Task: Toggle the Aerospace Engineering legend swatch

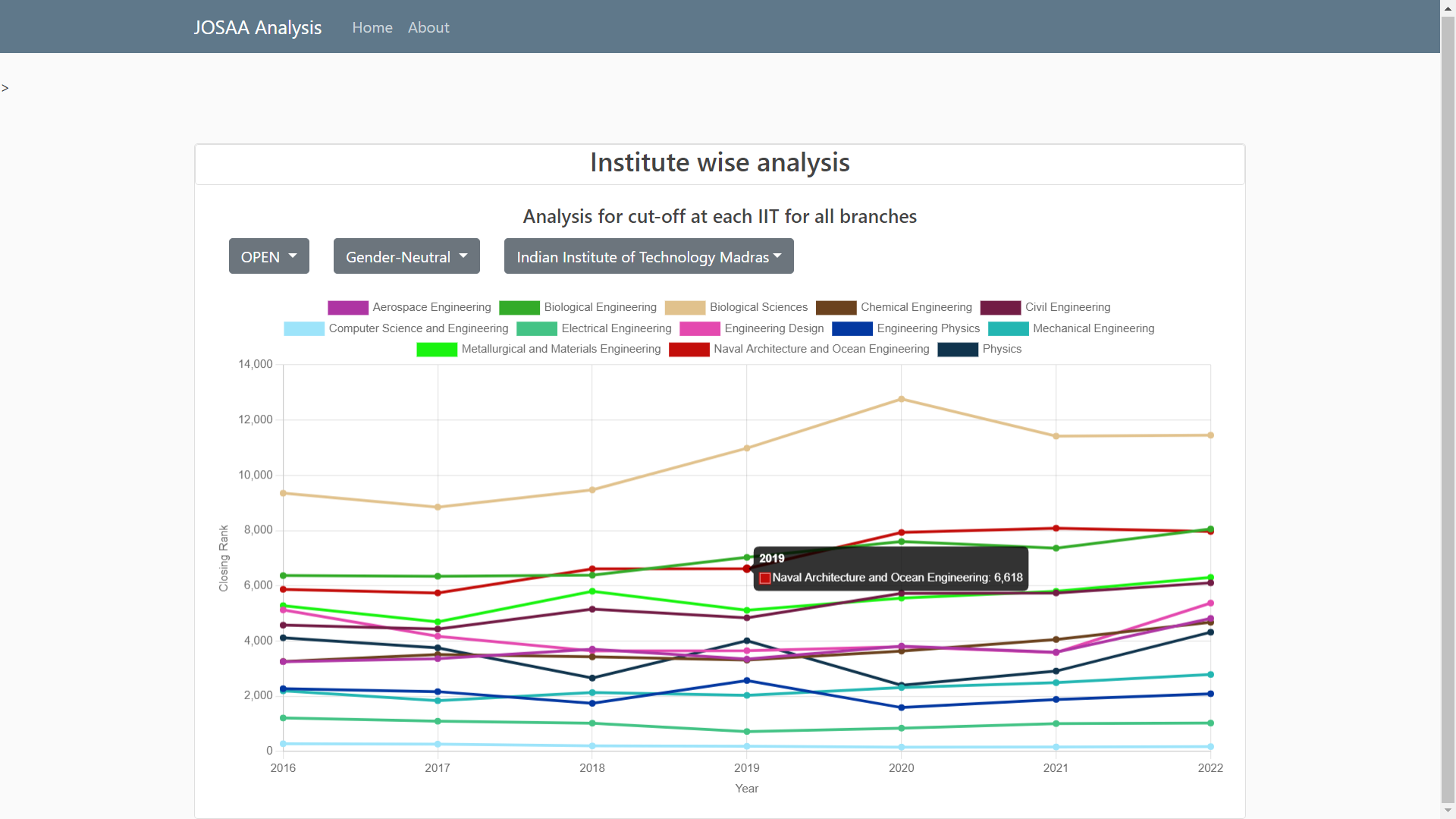Action: coord(347,307)
